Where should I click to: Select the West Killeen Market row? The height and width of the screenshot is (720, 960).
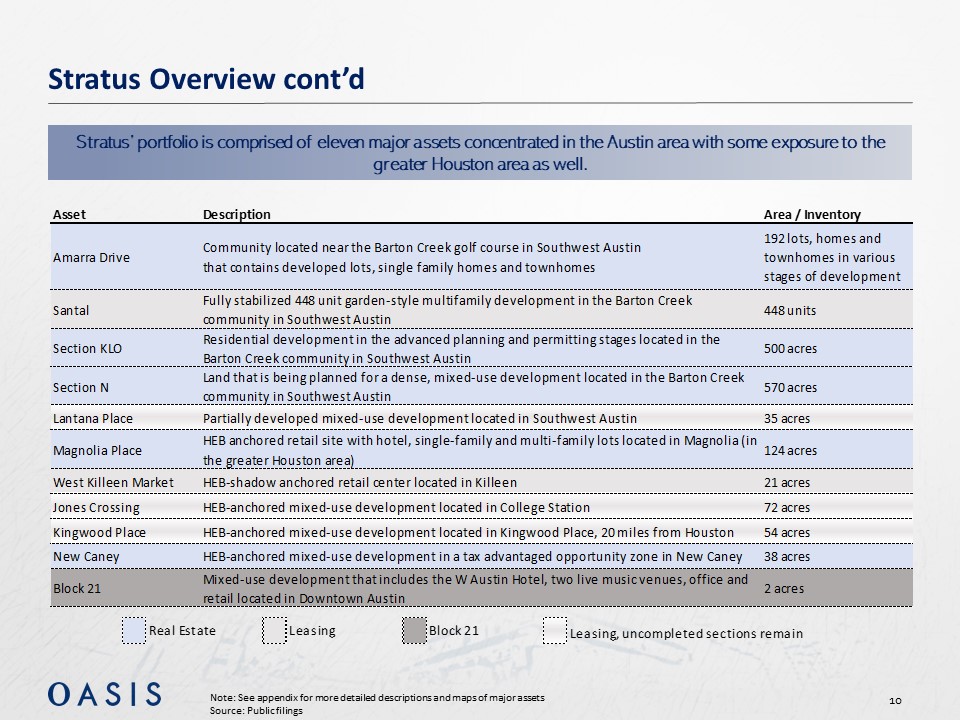coord(112,483)
